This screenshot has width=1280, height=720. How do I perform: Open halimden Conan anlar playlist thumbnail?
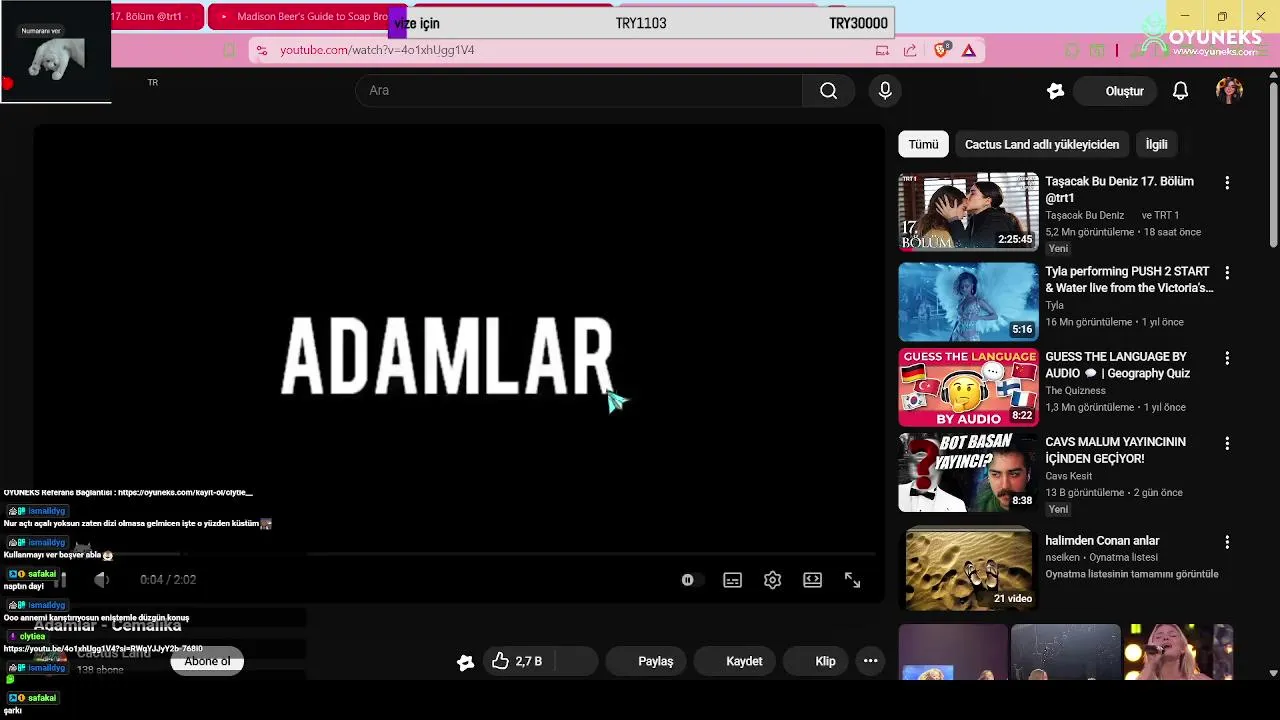pos(968,568)
